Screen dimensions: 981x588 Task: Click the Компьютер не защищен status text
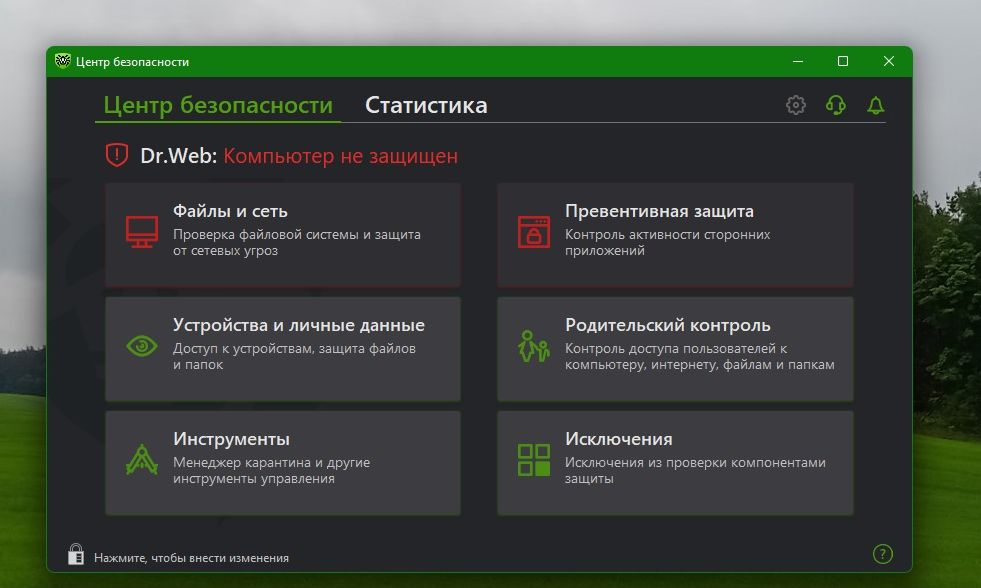[x=340, y=156]
